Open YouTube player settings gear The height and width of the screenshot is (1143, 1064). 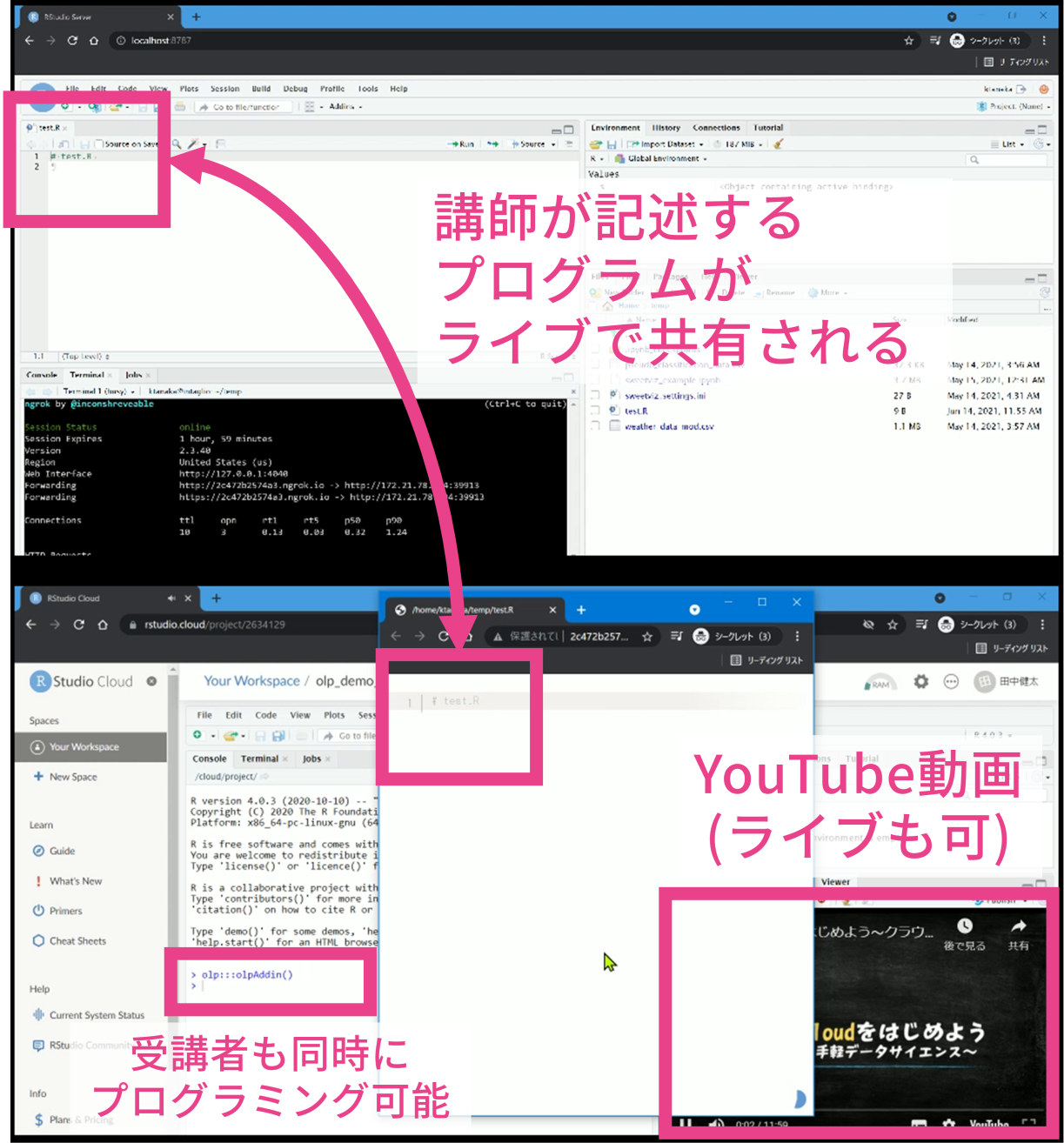coord(948,1125)
